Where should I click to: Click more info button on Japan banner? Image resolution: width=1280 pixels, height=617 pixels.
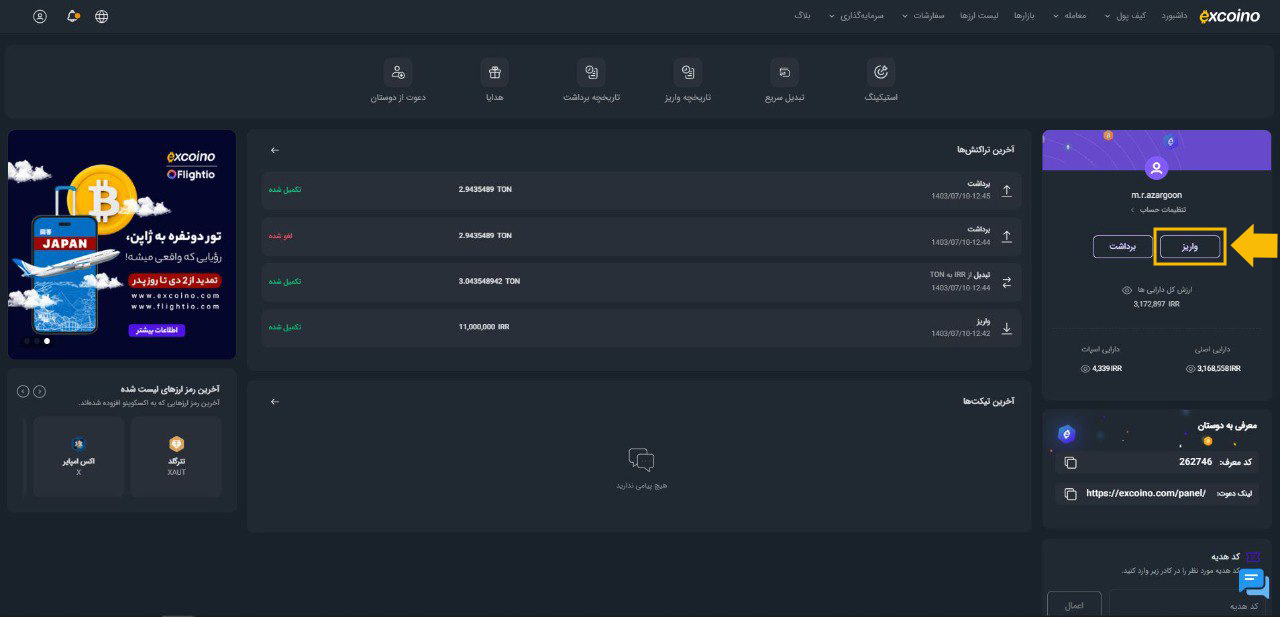click(x=156, y=330)
